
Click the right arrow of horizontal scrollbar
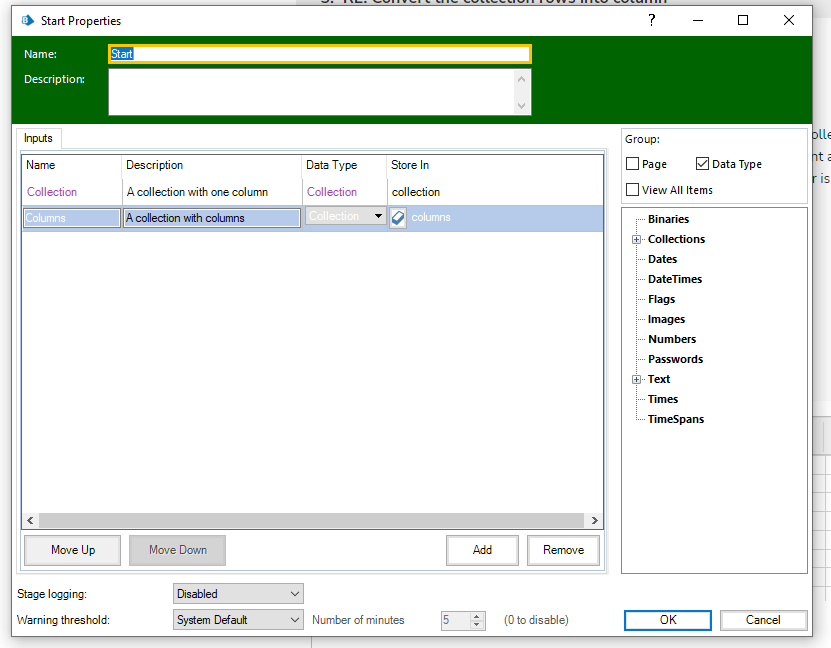(595, 520)
